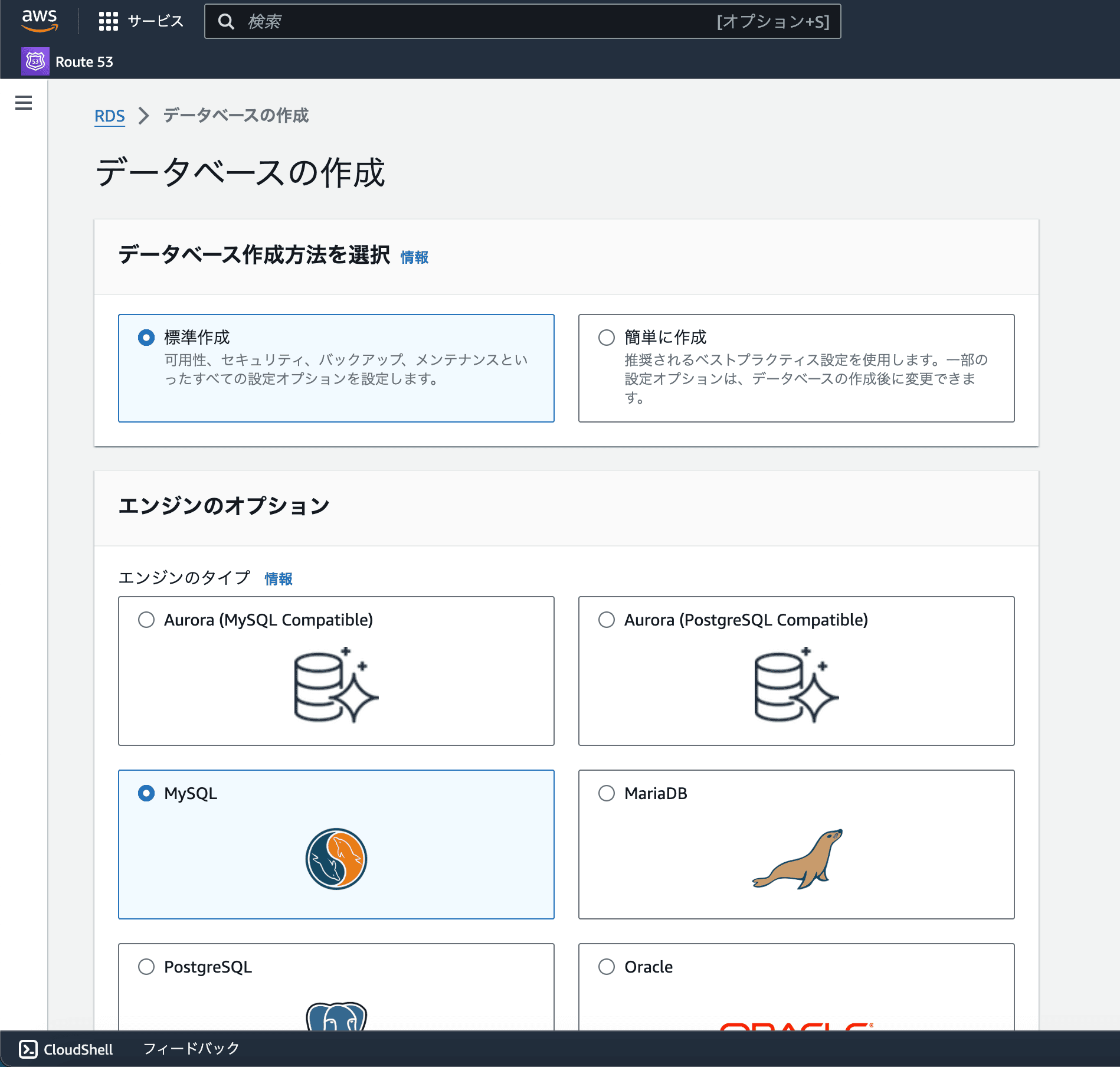Click the Oracle logo
This screenshot has width=1120, height=1067.
point(797,1026)
